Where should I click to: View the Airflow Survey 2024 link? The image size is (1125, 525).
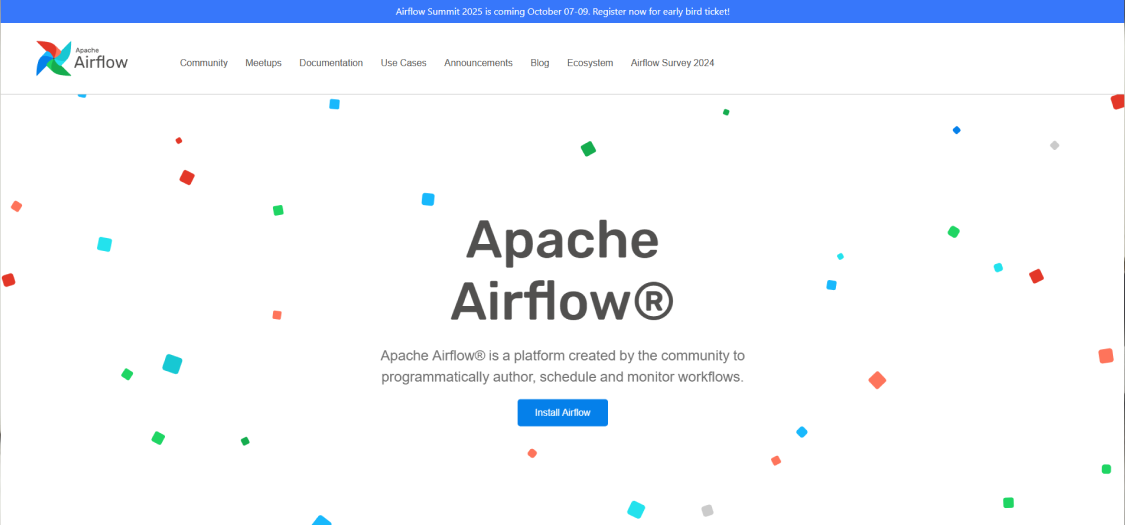click(672, 63)
